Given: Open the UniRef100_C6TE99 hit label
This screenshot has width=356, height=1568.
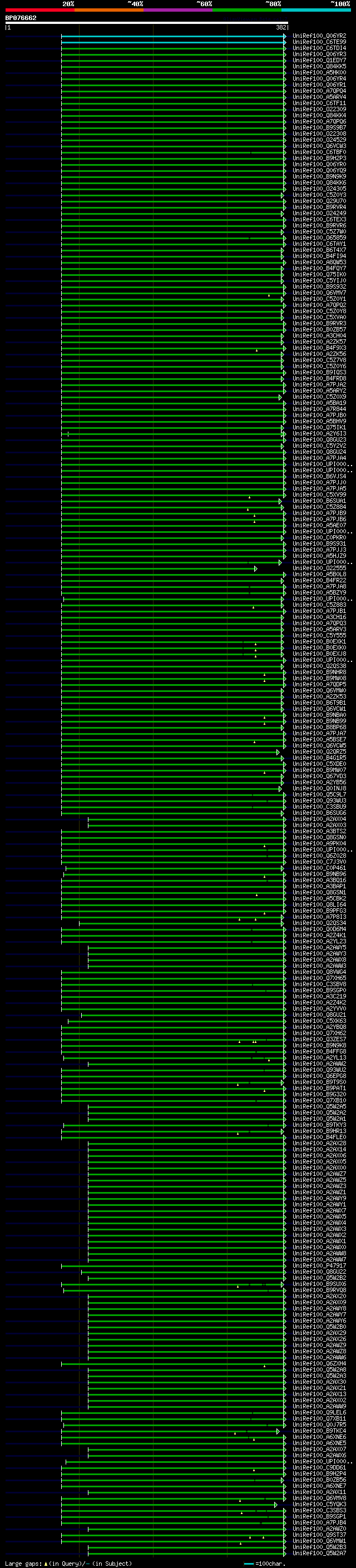Looking at the screenshot, I should pos(319,42).
